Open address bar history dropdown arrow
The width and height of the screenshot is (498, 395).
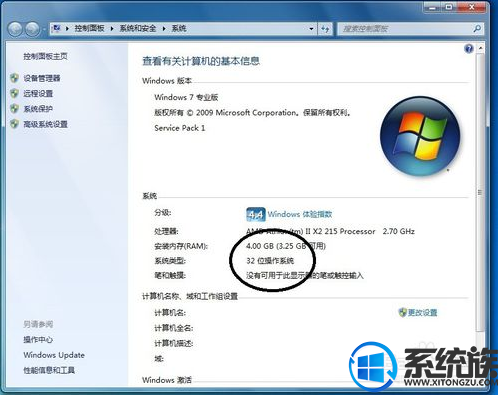click(311, 29)
